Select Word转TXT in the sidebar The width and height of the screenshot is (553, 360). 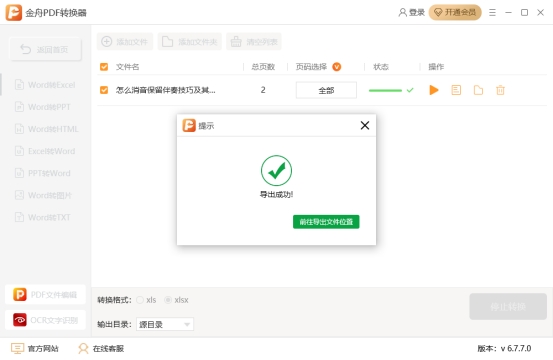click(x=43, y=217)
